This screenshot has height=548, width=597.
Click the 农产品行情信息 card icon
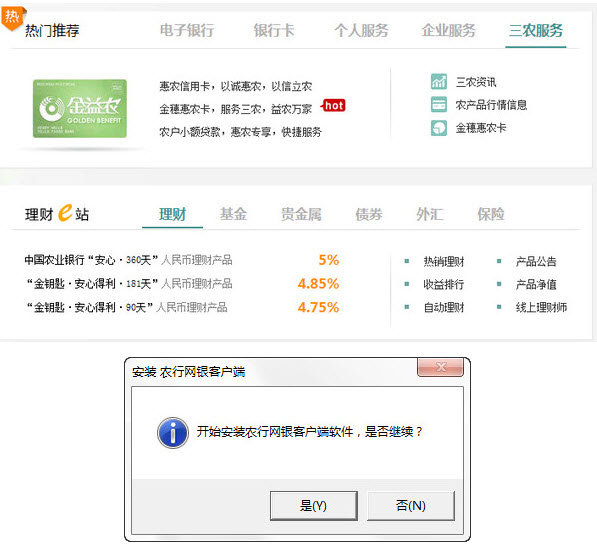(x=439, y=104)
